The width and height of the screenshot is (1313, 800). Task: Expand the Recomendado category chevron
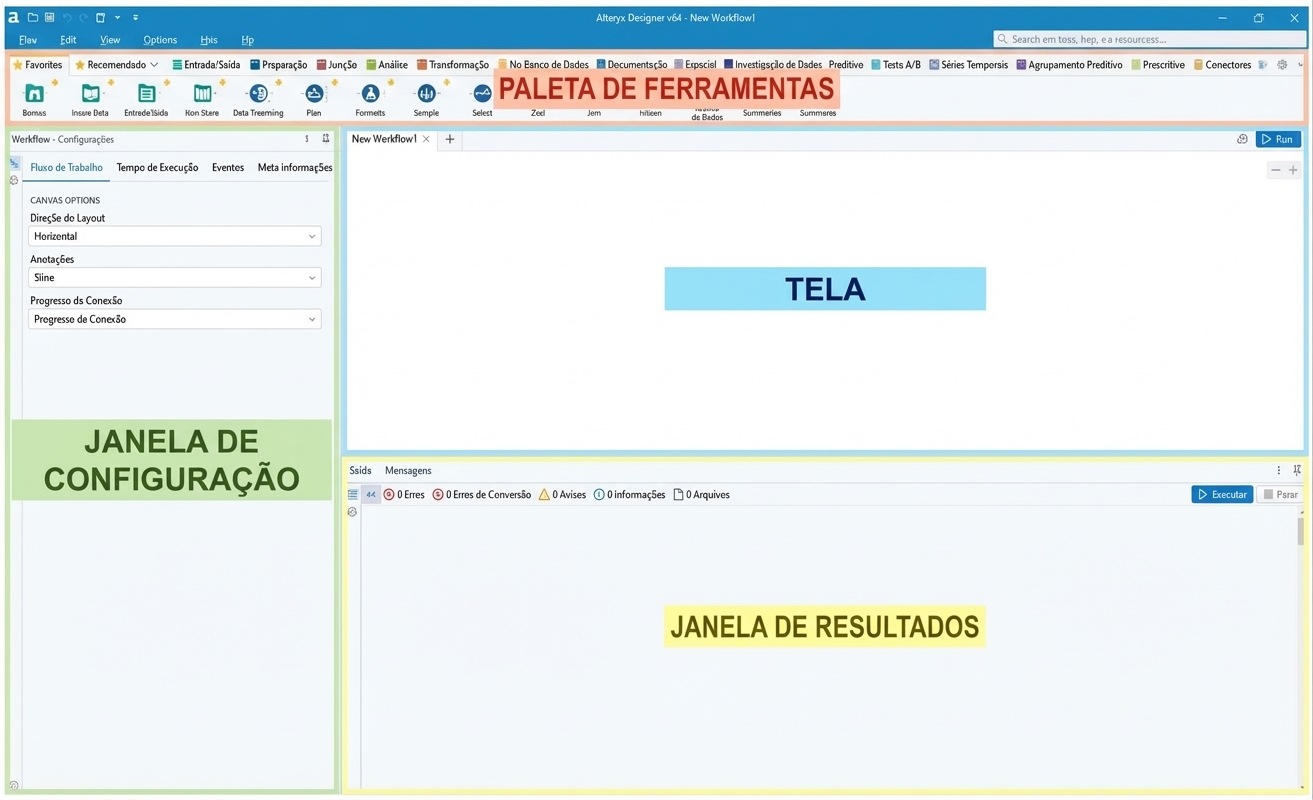pyautogui.click(x=154, y=65)
